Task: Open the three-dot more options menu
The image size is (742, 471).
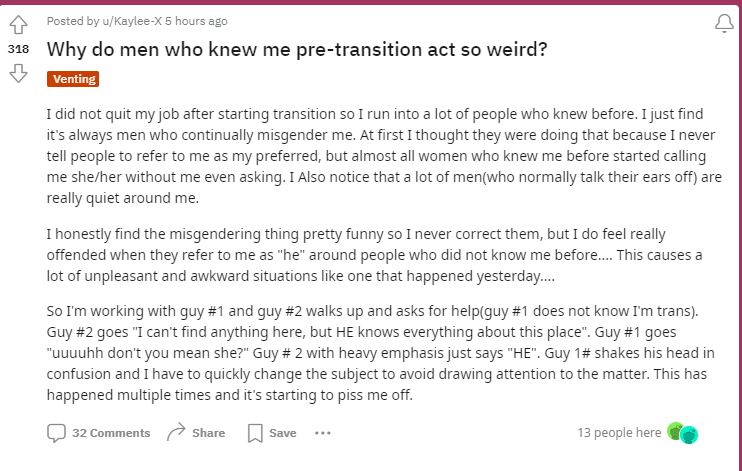Action: point(323,433)
